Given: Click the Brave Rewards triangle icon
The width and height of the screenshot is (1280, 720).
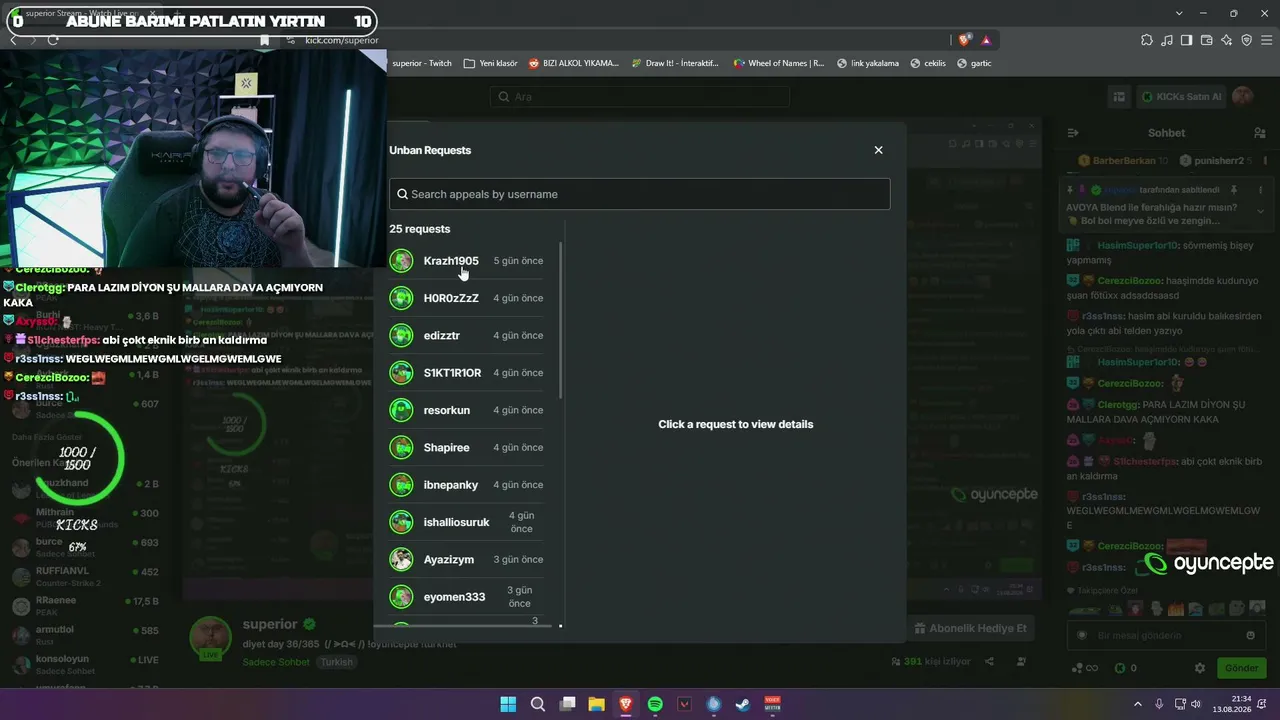Looking at the screenshot, I should click(986, 40).
